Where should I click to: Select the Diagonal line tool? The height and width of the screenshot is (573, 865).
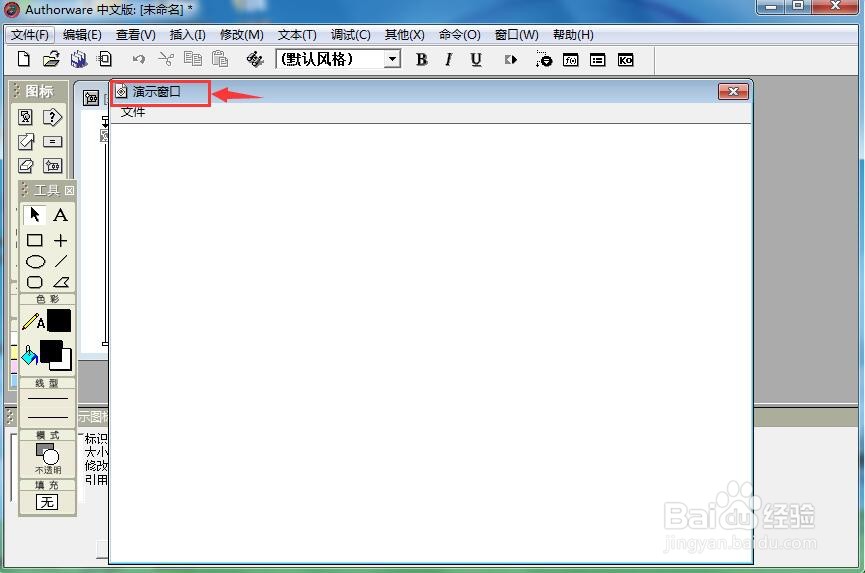click(x=61, y=261)
